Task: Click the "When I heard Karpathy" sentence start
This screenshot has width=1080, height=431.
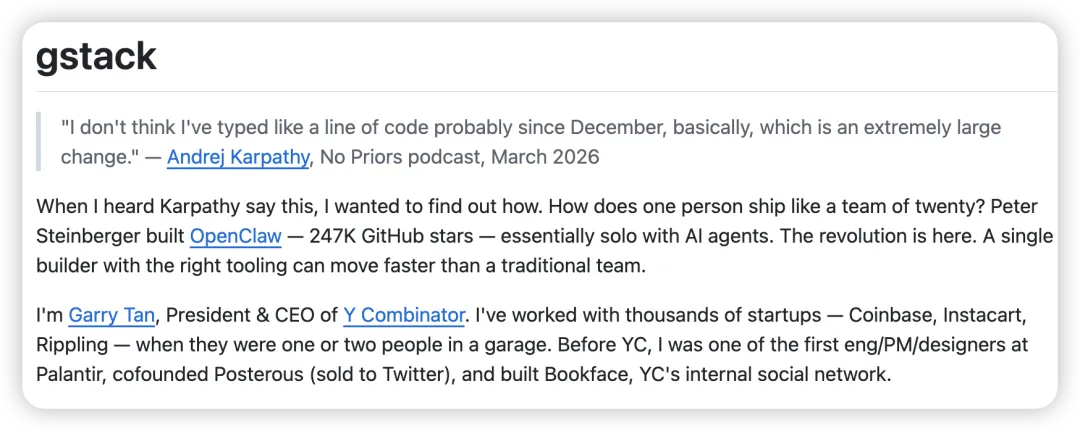Action: click(x=130, y=207)
